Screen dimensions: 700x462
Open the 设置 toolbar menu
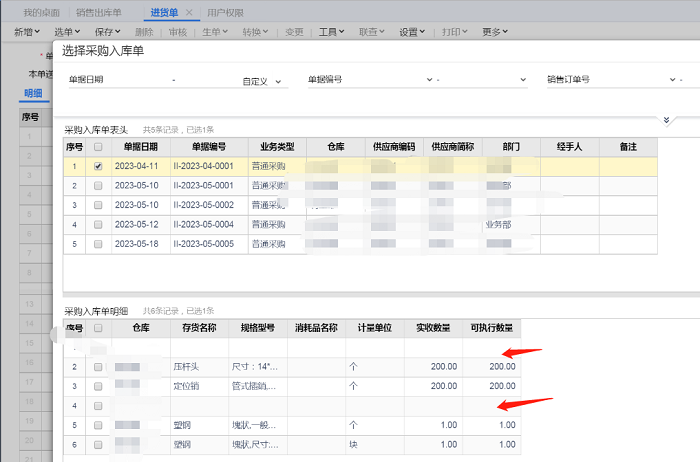(413, 32)
